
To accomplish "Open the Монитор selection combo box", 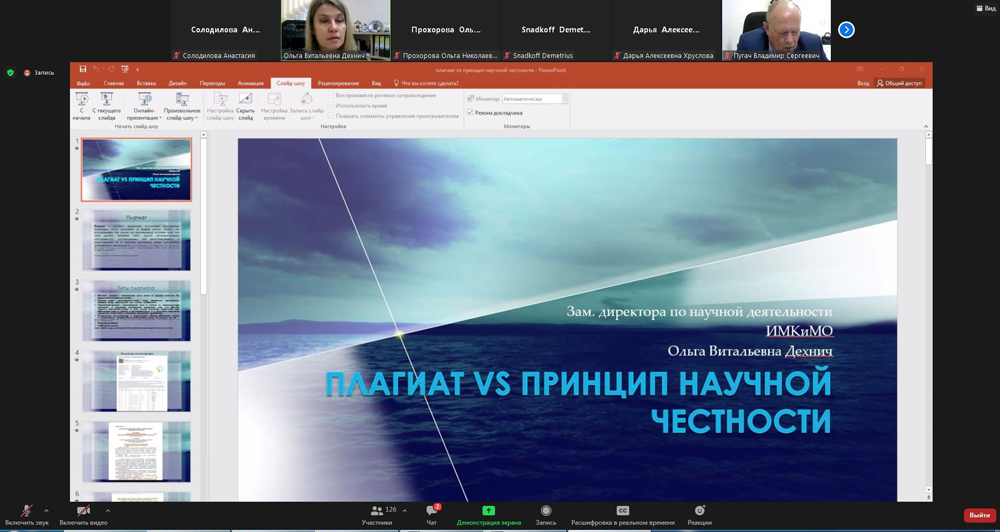I will [535, 99].
